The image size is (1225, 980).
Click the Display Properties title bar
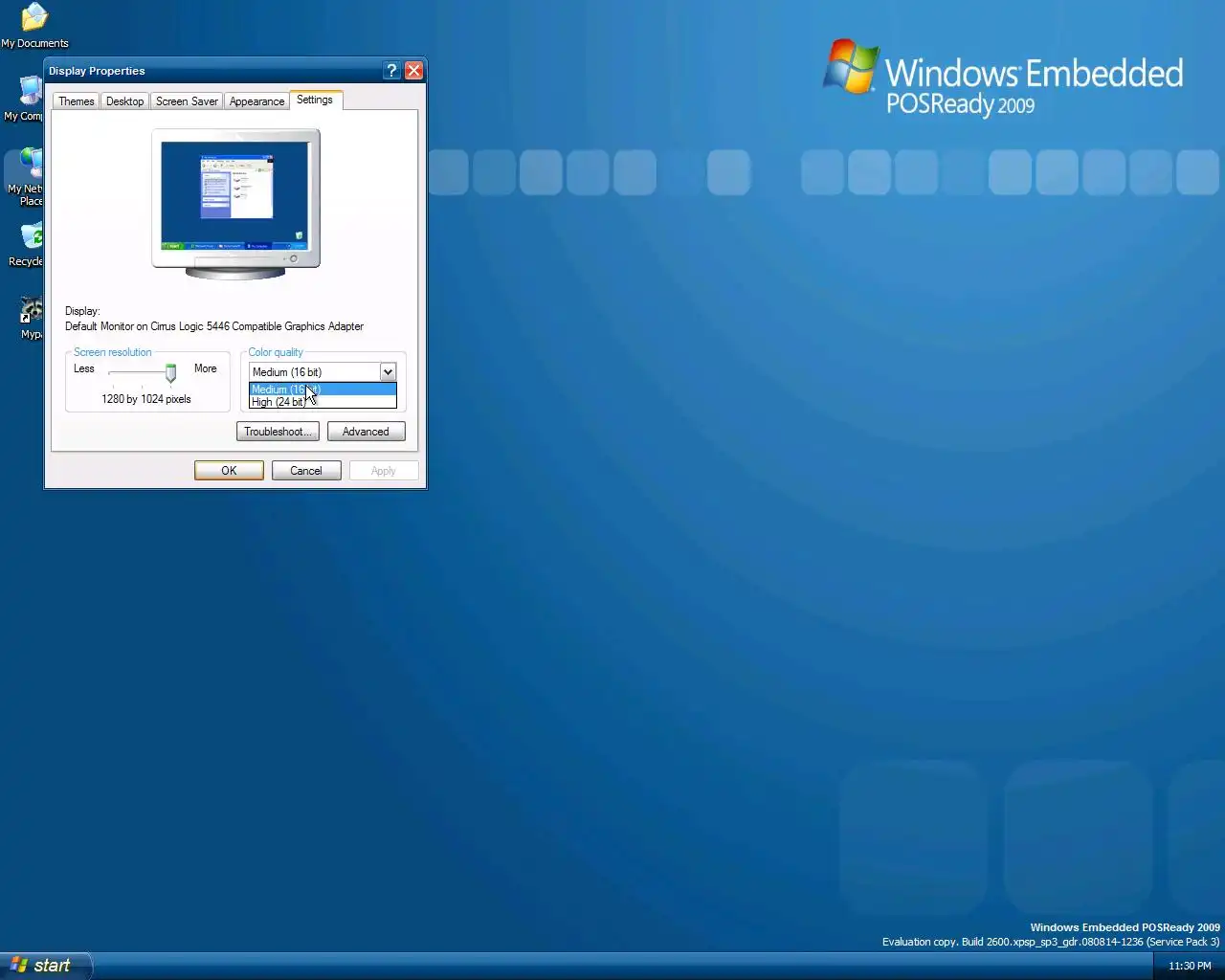coord(214,71)
